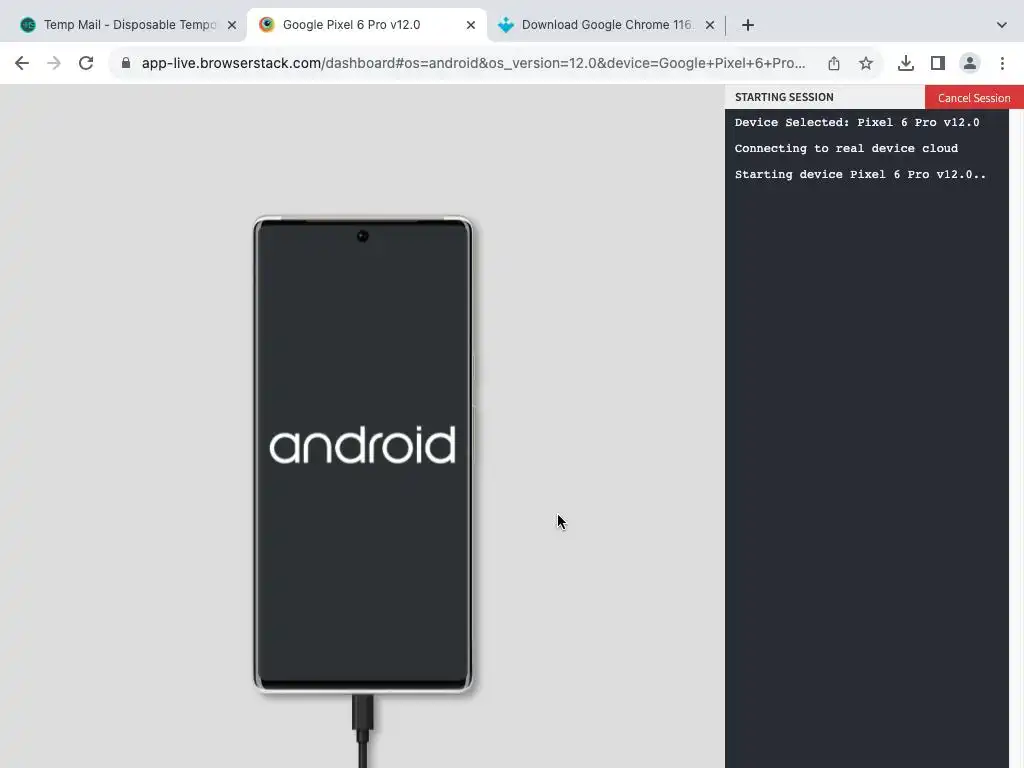This screenshot has width=1024, height=768.
Task: Click the STARTING SESSION header
Action: coord(784,97)
